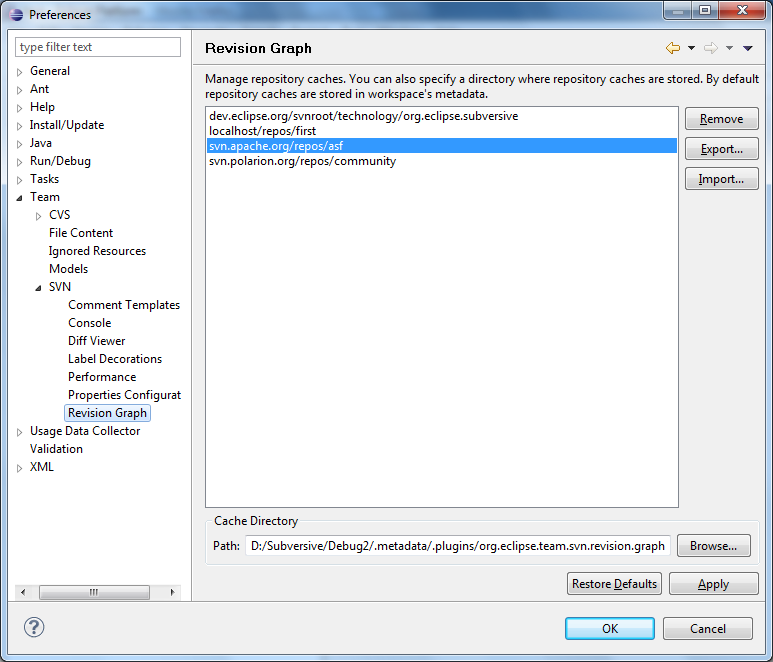773x662 pixels.
Task: Open the forward history dropdown arrow
Action: [x=729, y=48]
